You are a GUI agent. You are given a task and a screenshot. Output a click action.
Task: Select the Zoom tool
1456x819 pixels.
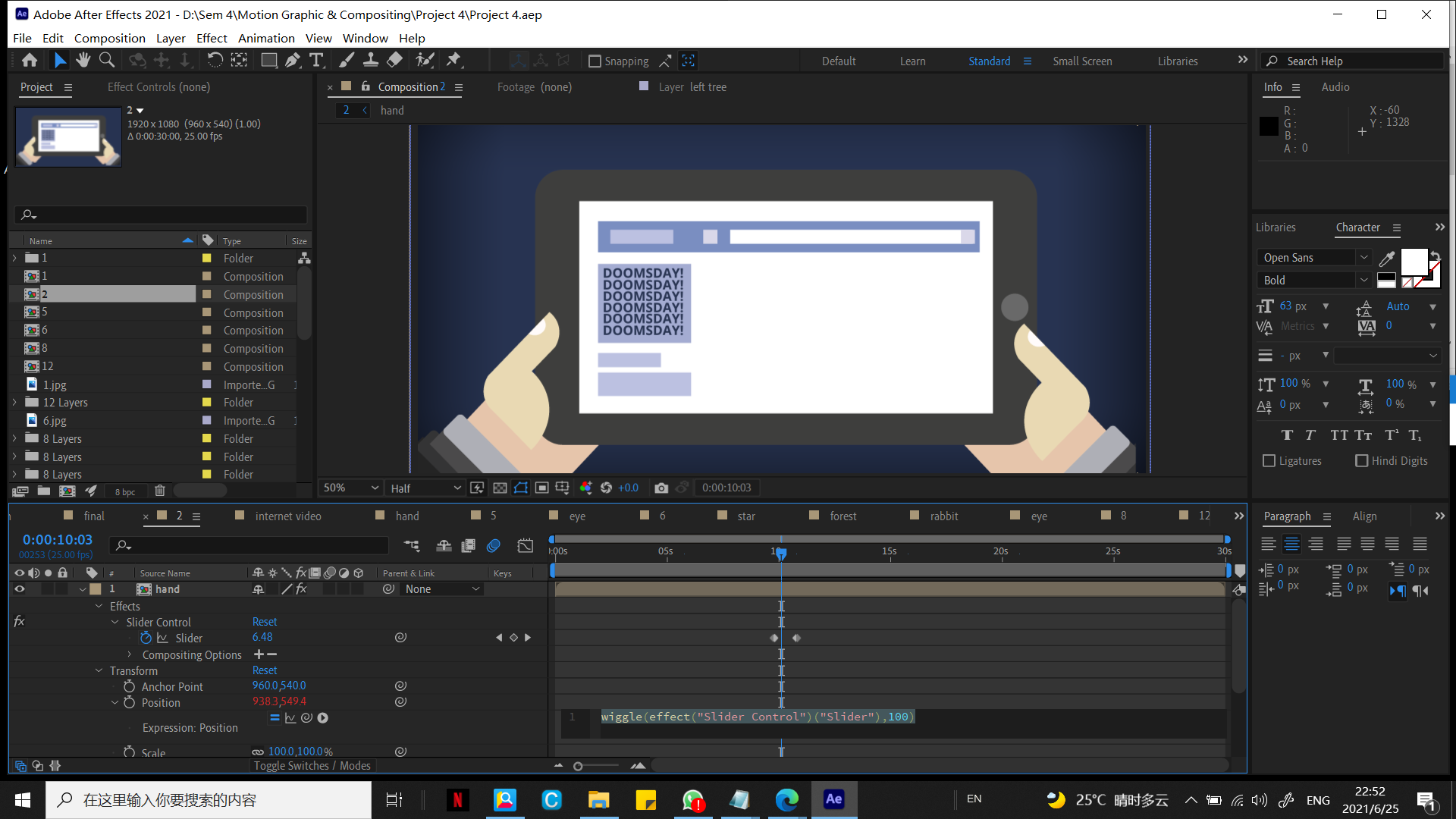106,60
